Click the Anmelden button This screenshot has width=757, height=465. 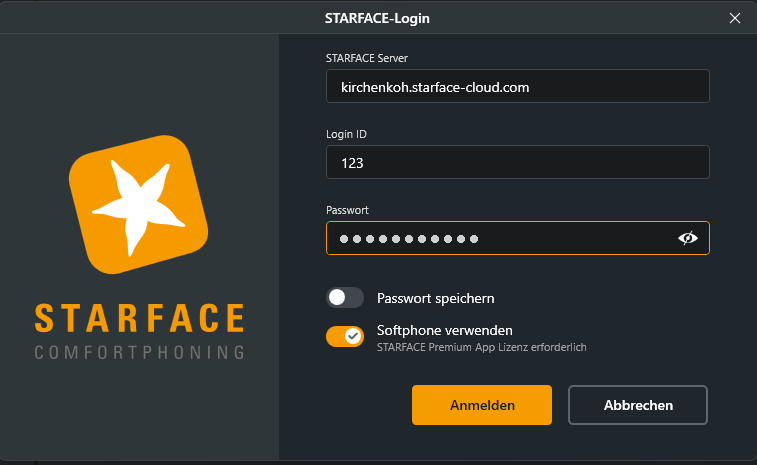coord(482,405)
